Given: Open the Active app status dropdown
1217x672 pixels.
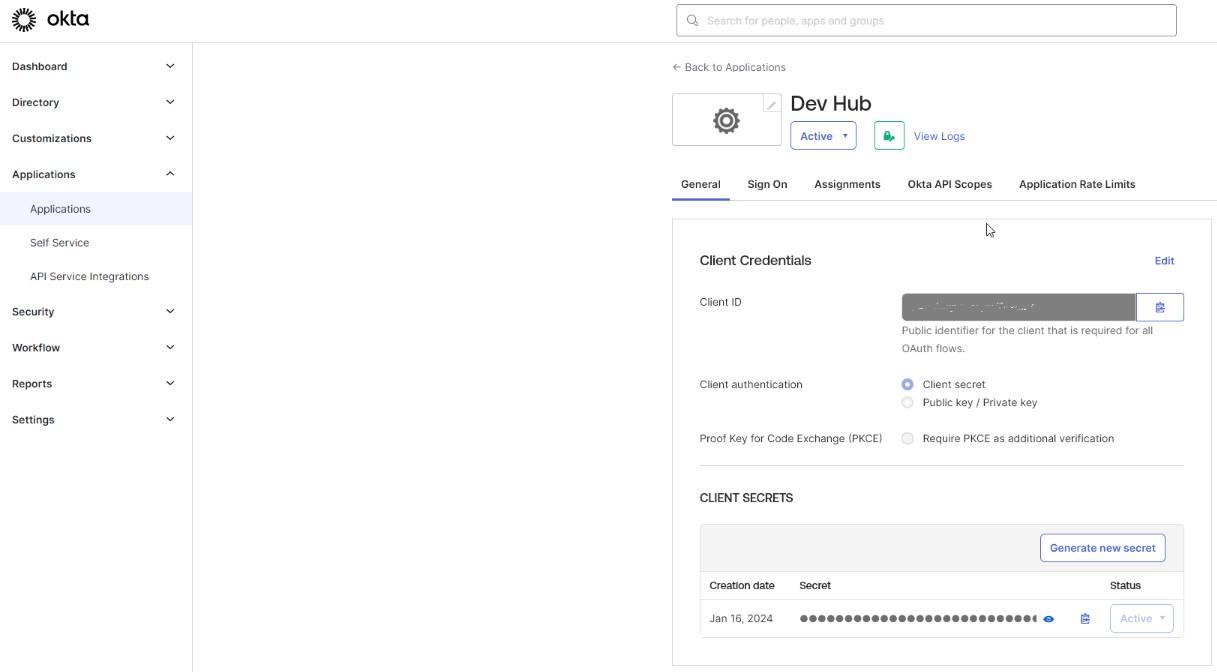Looking at the screenshot, I should [x=823, y=136].
